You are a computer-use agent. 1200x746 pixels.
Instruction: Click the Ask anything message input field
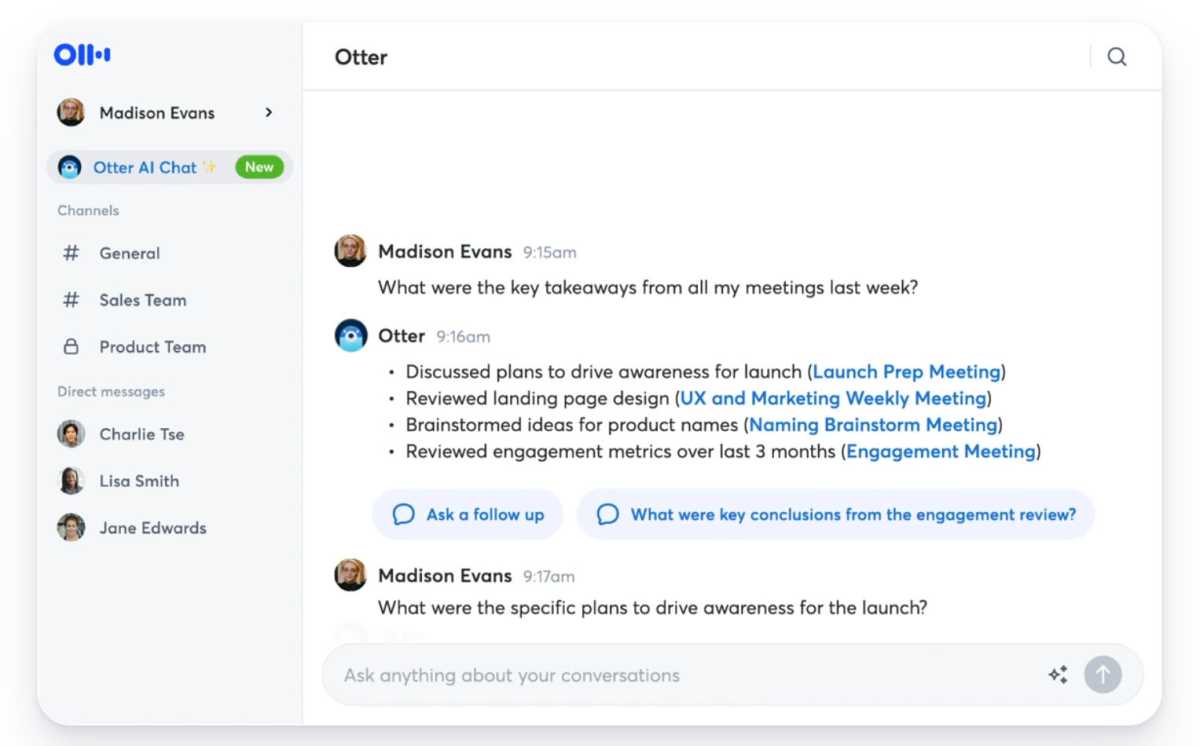(x=680, y=675)
